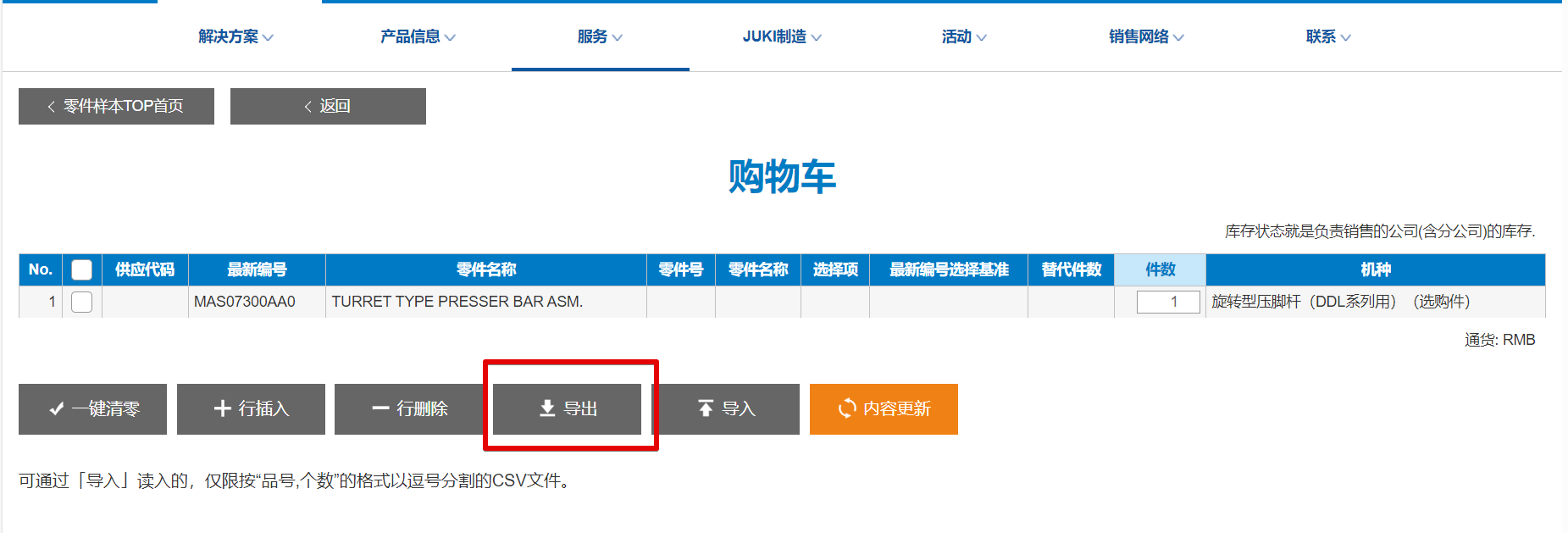Click the download icon on 导出

pyautogui.click(x=547, y=408)
